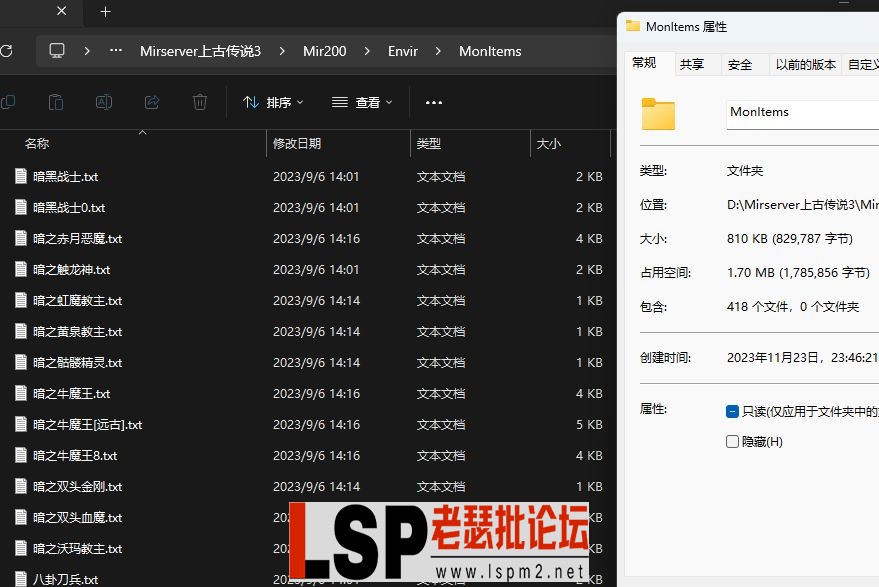Click file icon of 暗之双头血魔.txt
The height and width of the screenshot is (587, 879).
click(21, 517)
